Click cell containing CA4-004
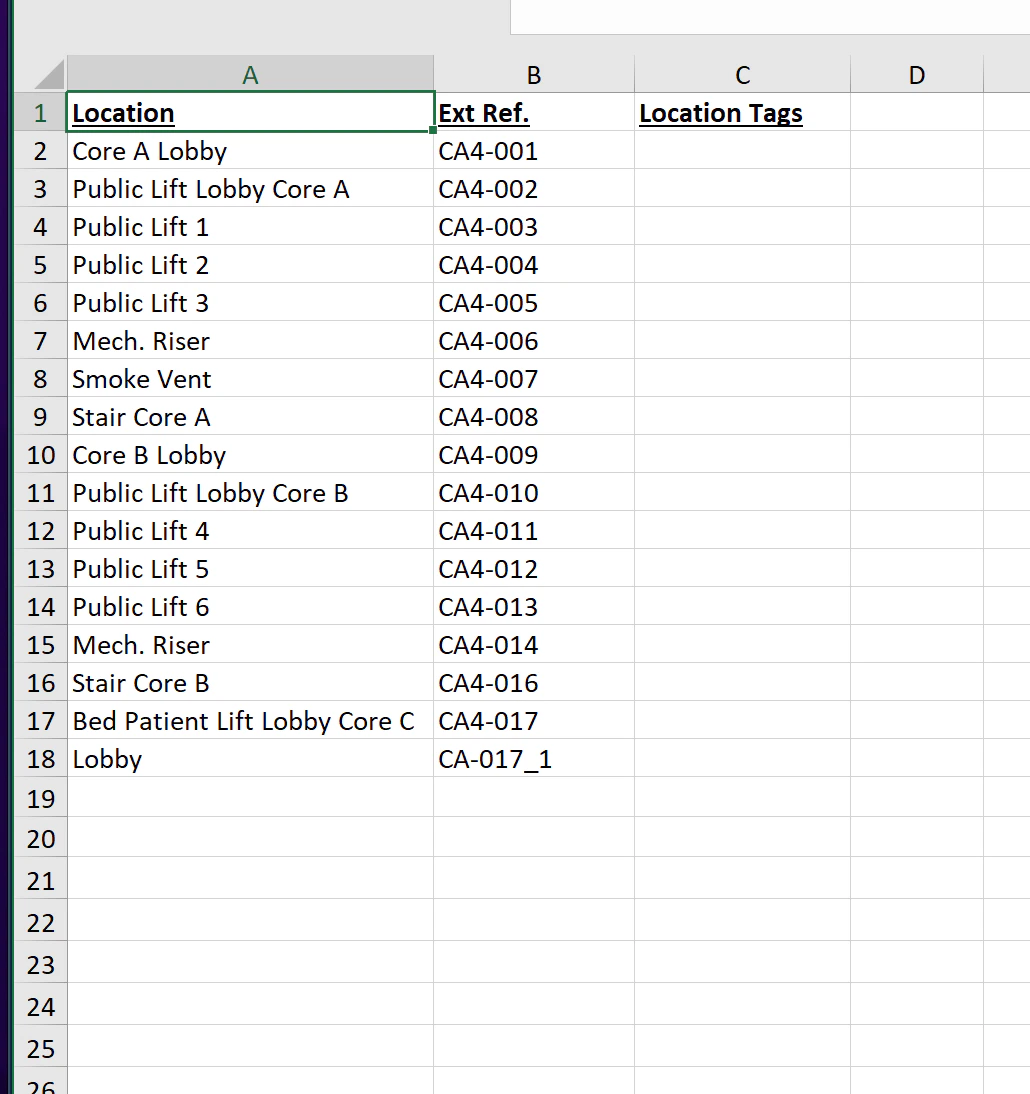1030x1094 pixels. (x=534, y=264)
